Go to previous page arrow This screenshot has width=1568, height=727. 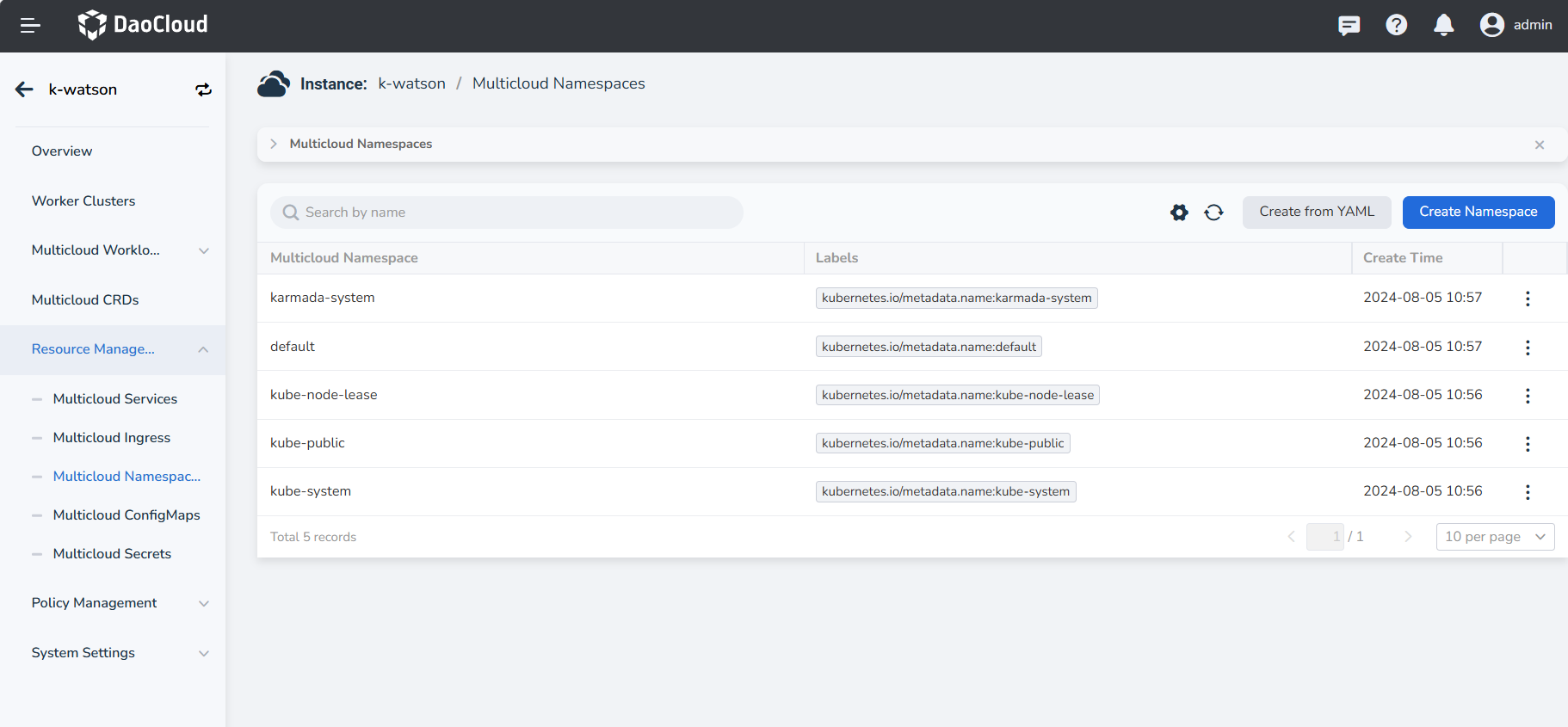[1291, 537]
